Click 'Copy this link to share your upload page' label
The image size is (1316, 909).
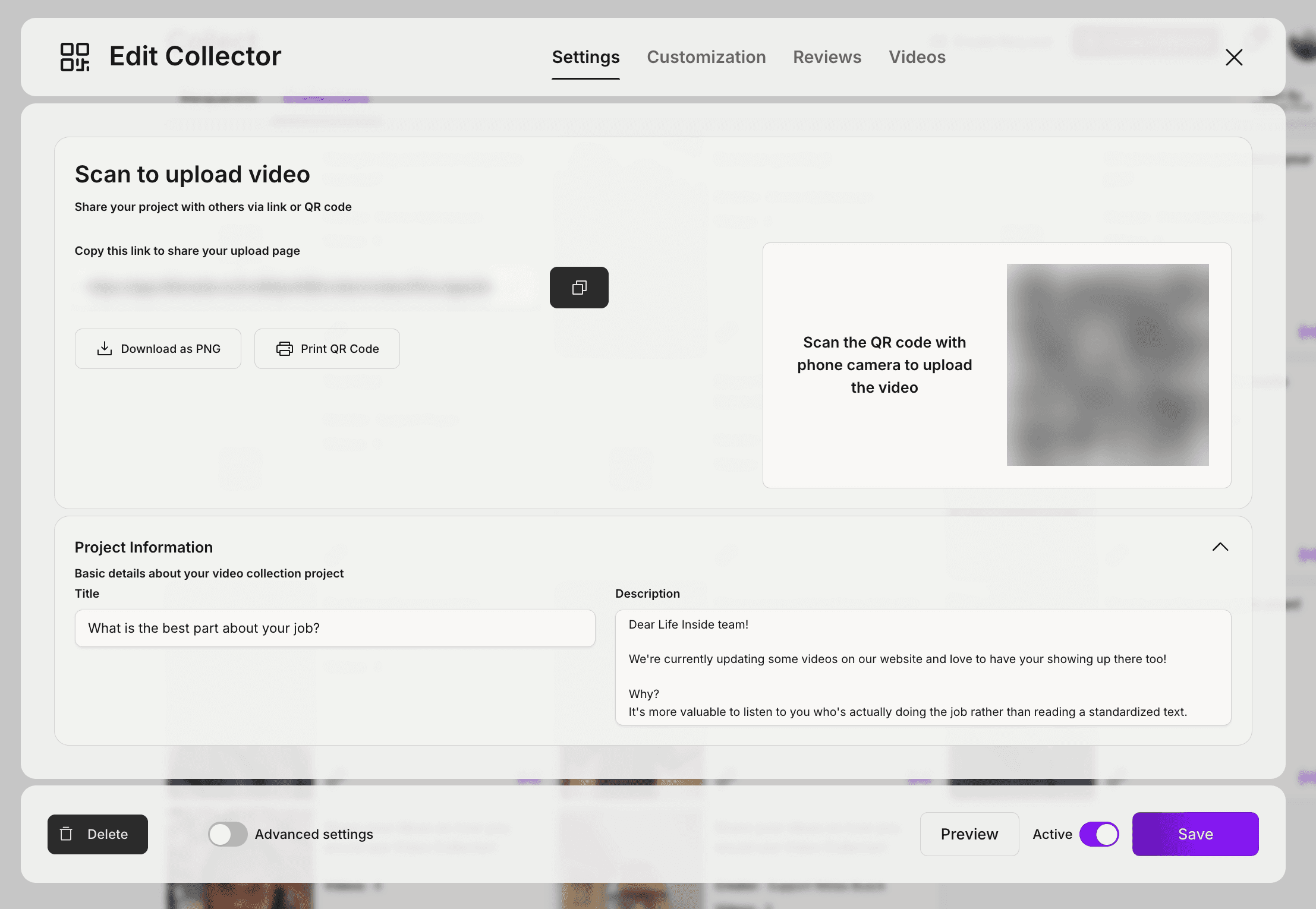187,251
